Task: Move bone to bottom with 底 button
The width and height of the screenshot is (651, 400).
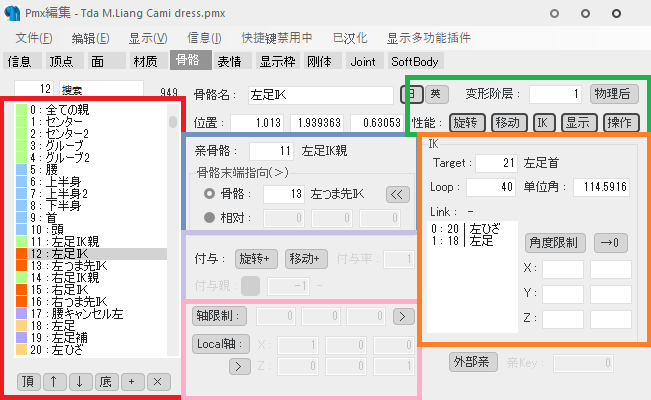Action: tap(106, 382)
